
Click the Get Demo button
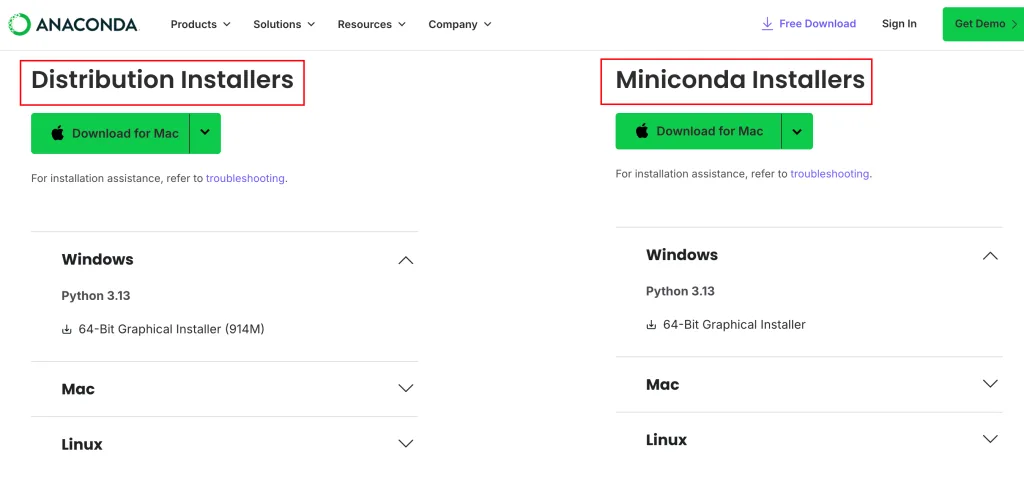(x=983, y=24)
